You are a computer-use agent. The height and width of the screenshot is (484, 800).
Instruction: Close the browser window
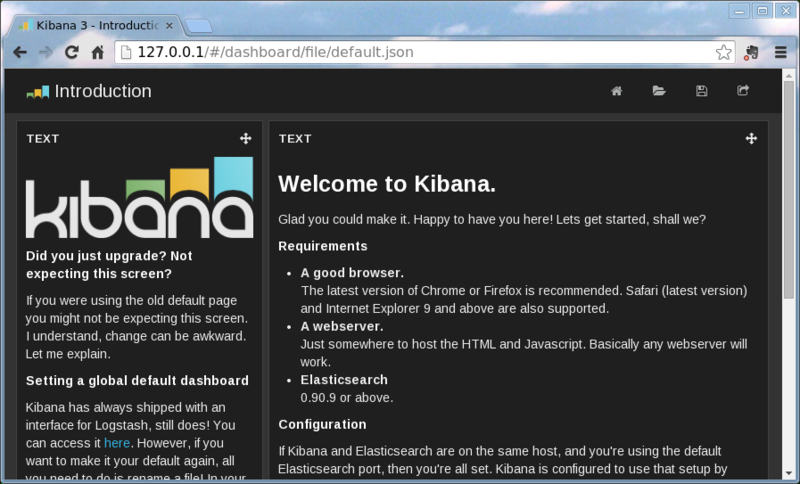click(x=786, y=10)
